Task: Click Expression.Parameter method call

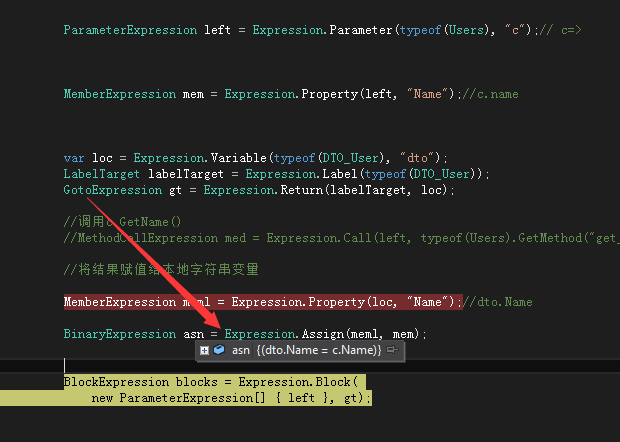Action: click(x=322, y=30)
